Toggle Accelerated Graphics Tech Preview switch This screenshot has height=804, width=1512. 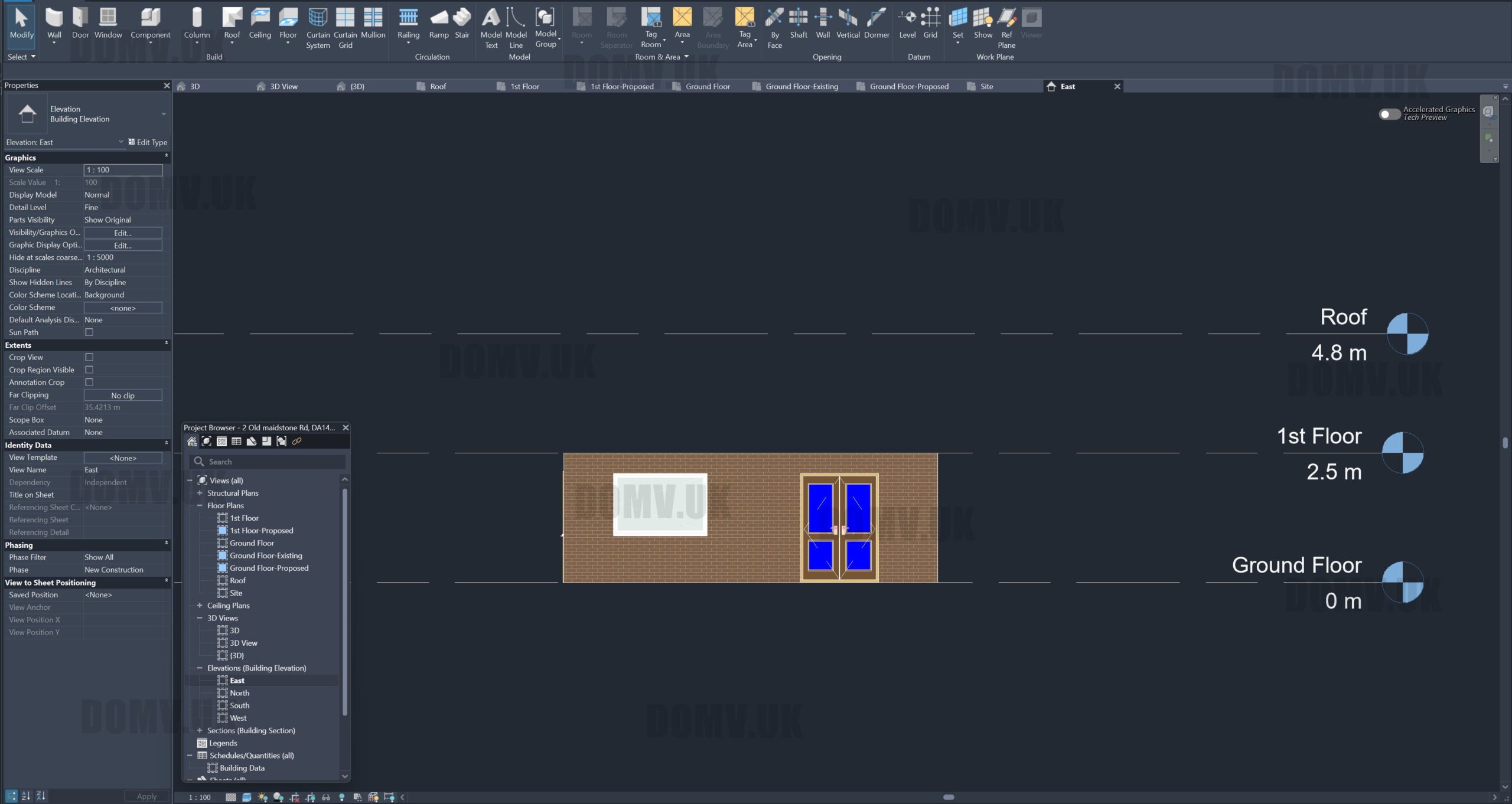[1389, 114]
